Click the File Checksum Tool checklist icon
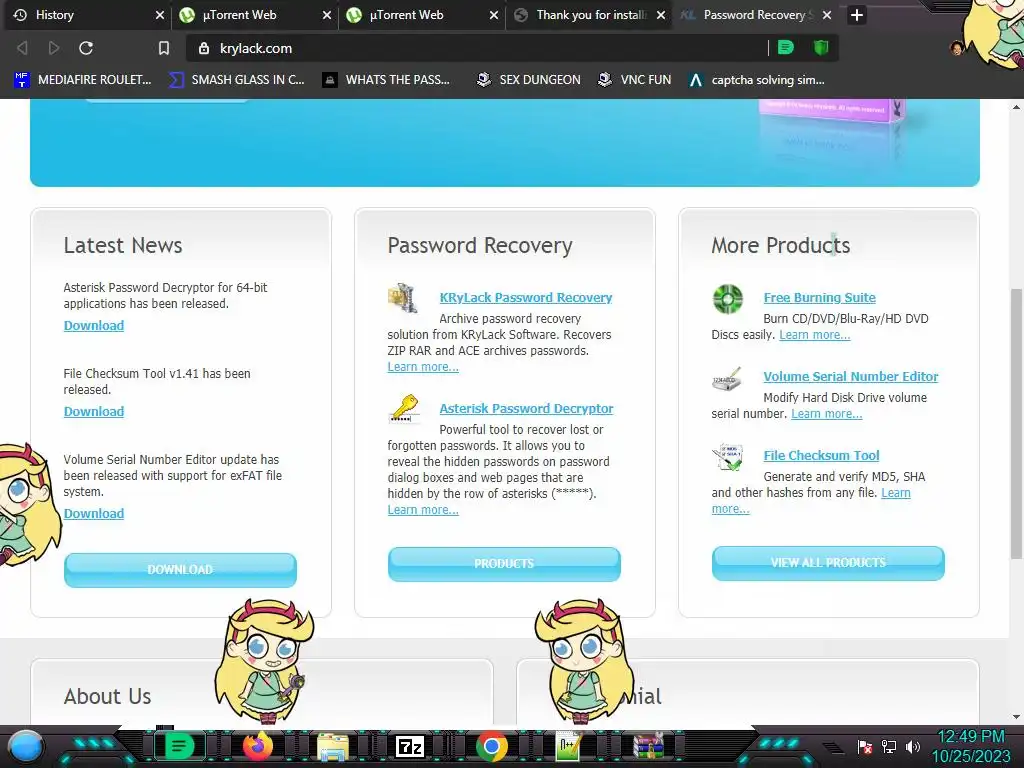 (x=728, y=457)
